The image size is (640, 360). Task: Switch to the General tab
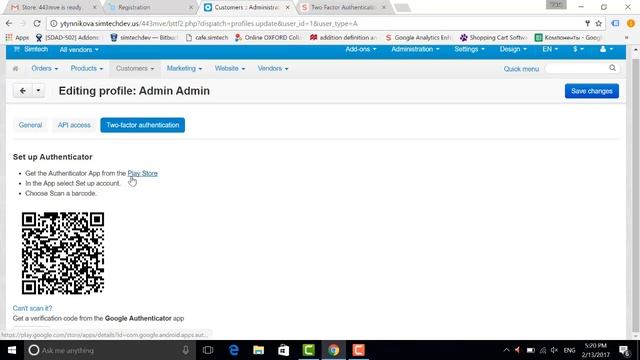click(x=30, y=125)
